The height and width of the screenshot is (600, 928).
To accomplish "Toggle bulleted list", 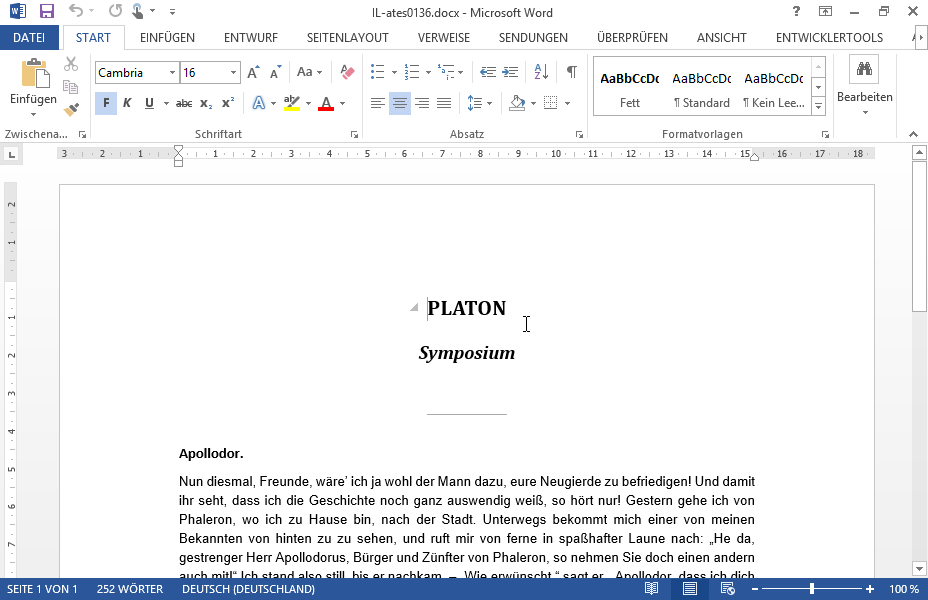I will click(378, 72).
